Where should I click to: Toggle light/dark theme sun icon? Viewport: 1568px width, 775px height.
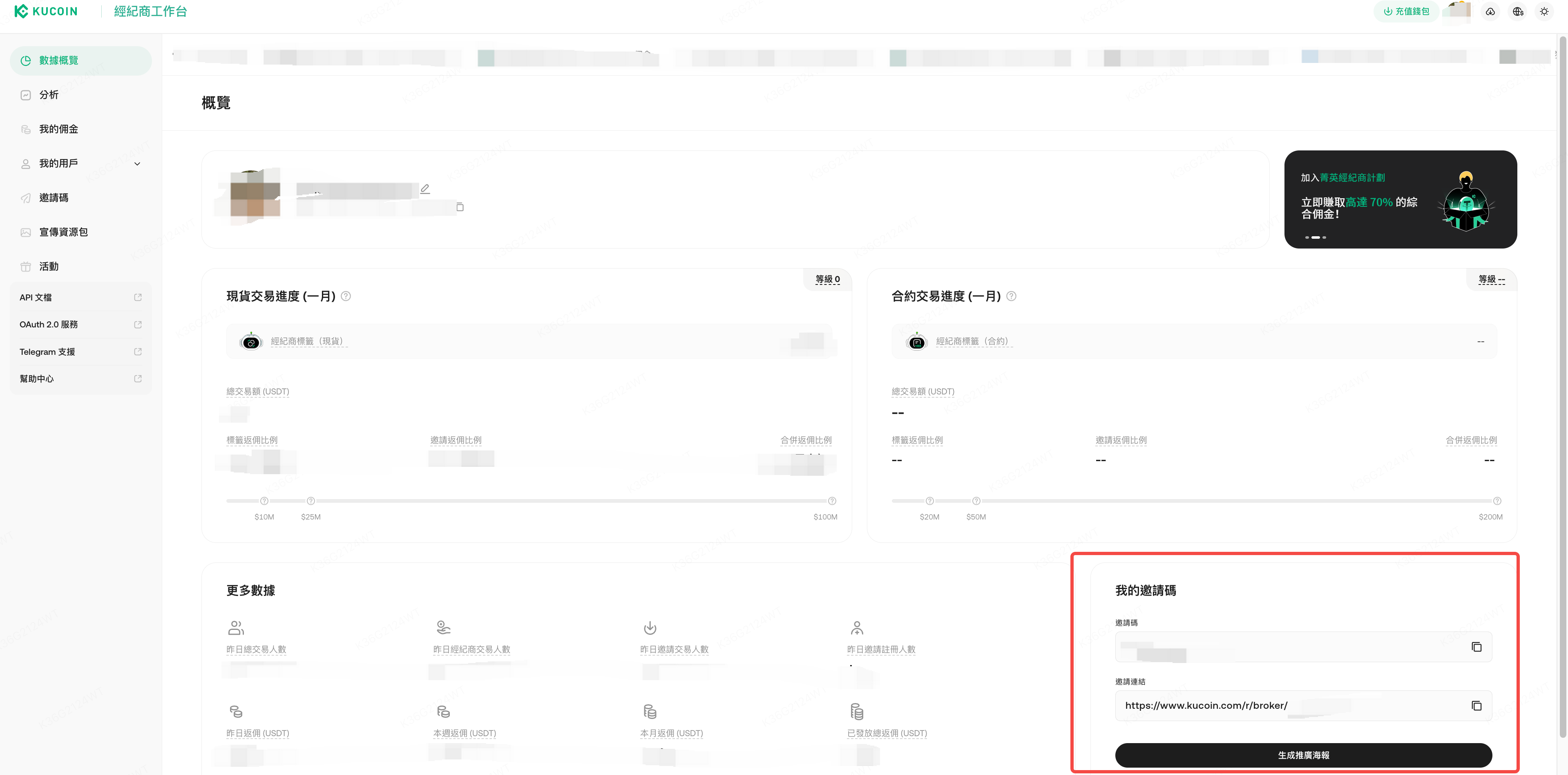[1544, 11]
